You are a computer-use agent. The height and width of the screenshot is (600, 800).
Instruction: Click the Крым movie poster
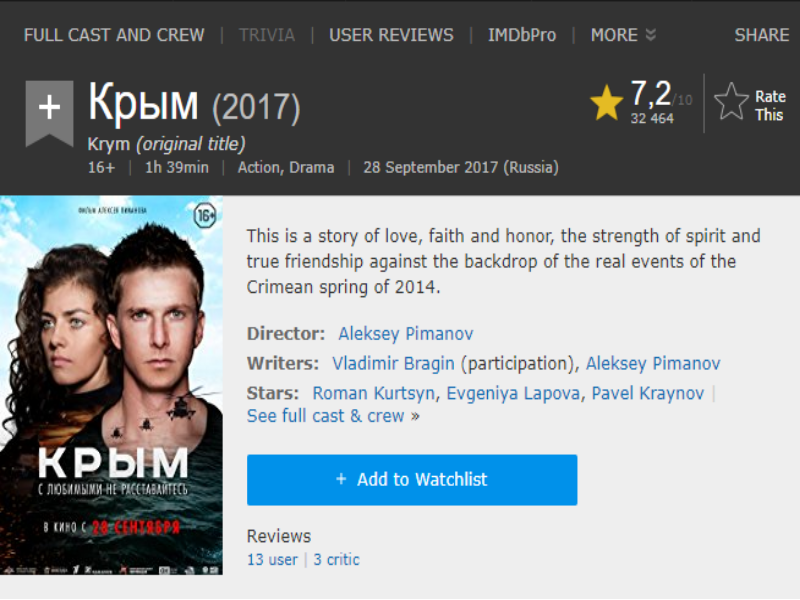pyautogui.click(x=112, y=386)
